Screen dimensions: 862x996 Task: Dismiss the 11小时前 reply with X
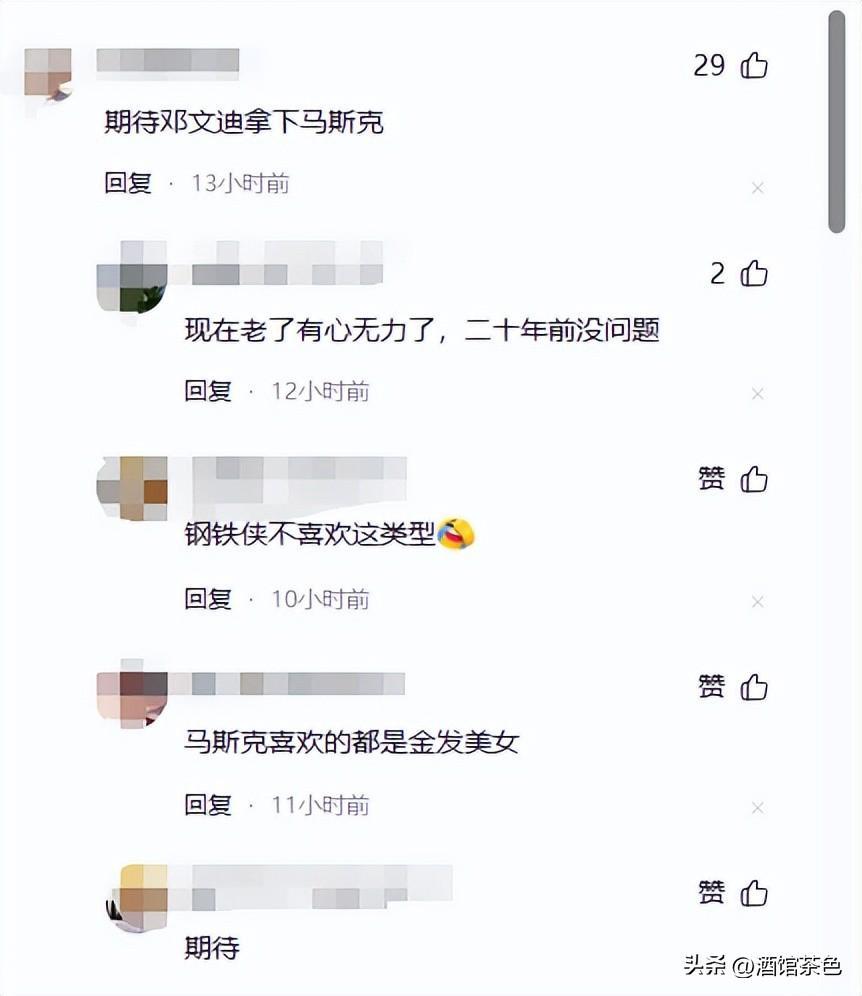pos(757,808)
